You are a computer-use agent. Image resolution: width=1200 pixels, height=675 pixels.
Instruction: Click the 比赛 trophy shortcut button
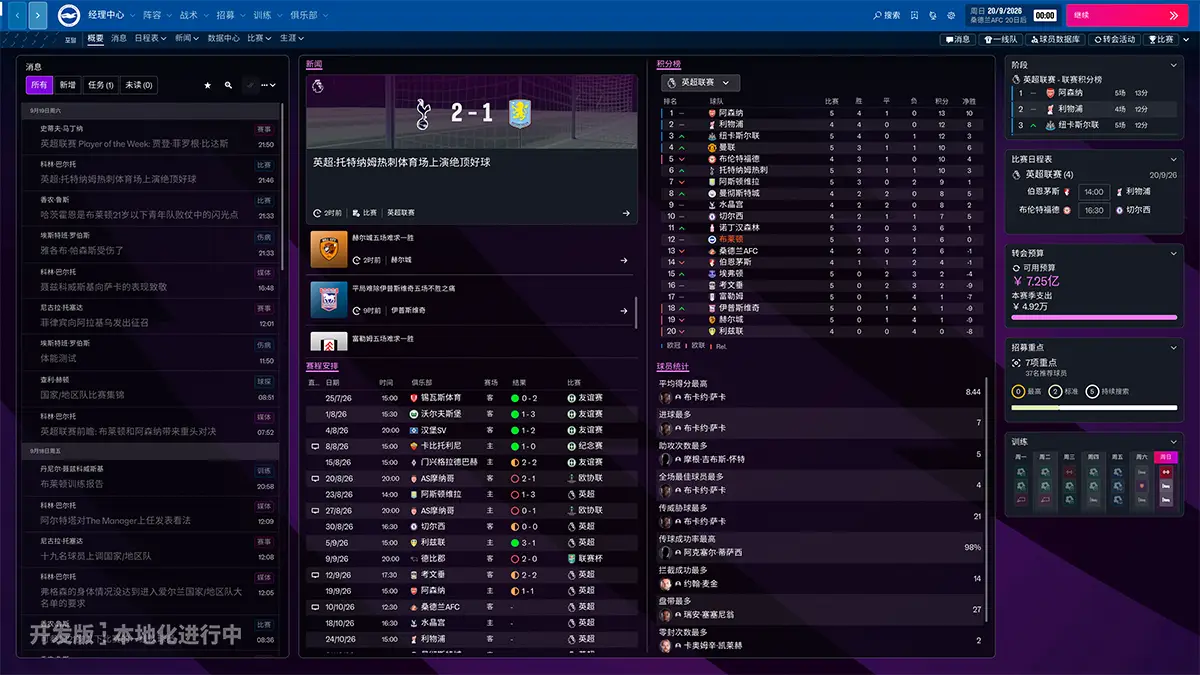coord(1161,39)
